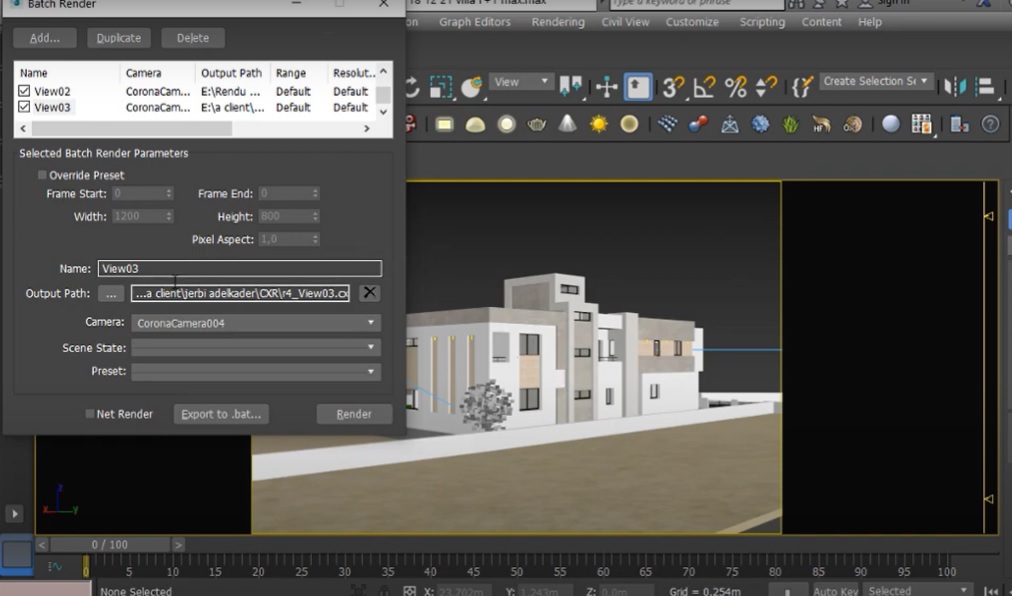Image resolution: width=1012 pixels, height=596 pixels.
Task: Click the Output Path browse '...' button
Action: coord(111,293)
